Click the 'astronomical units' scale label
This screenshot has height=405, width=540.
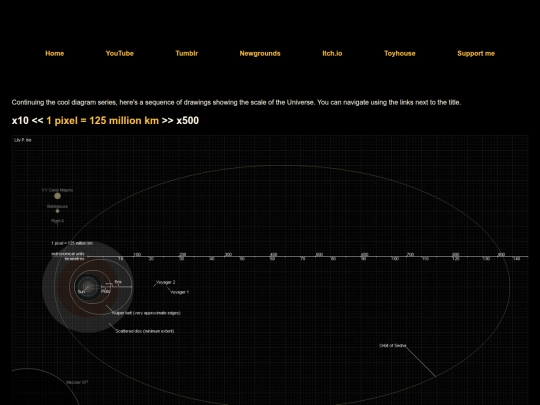coord(68,254)
